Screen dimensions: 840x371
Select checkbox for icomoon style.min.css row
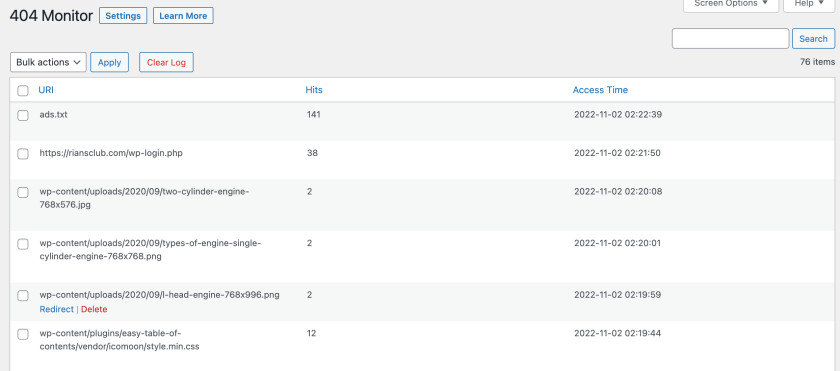click(x=23, y=335)
